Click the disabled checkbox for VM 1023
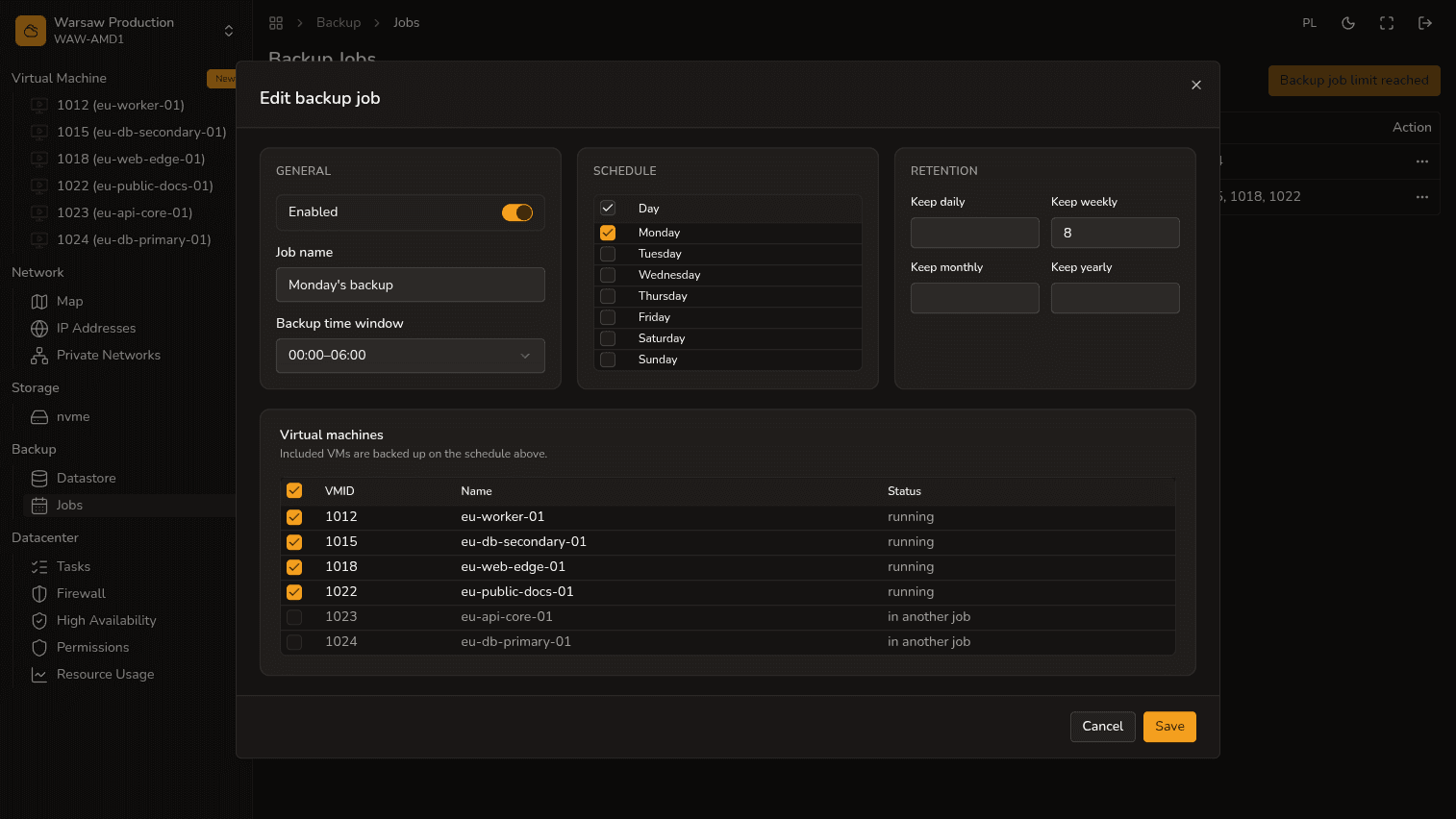Image resolution: width=1456 pixels, height=819 pixels. click(294, 617)
